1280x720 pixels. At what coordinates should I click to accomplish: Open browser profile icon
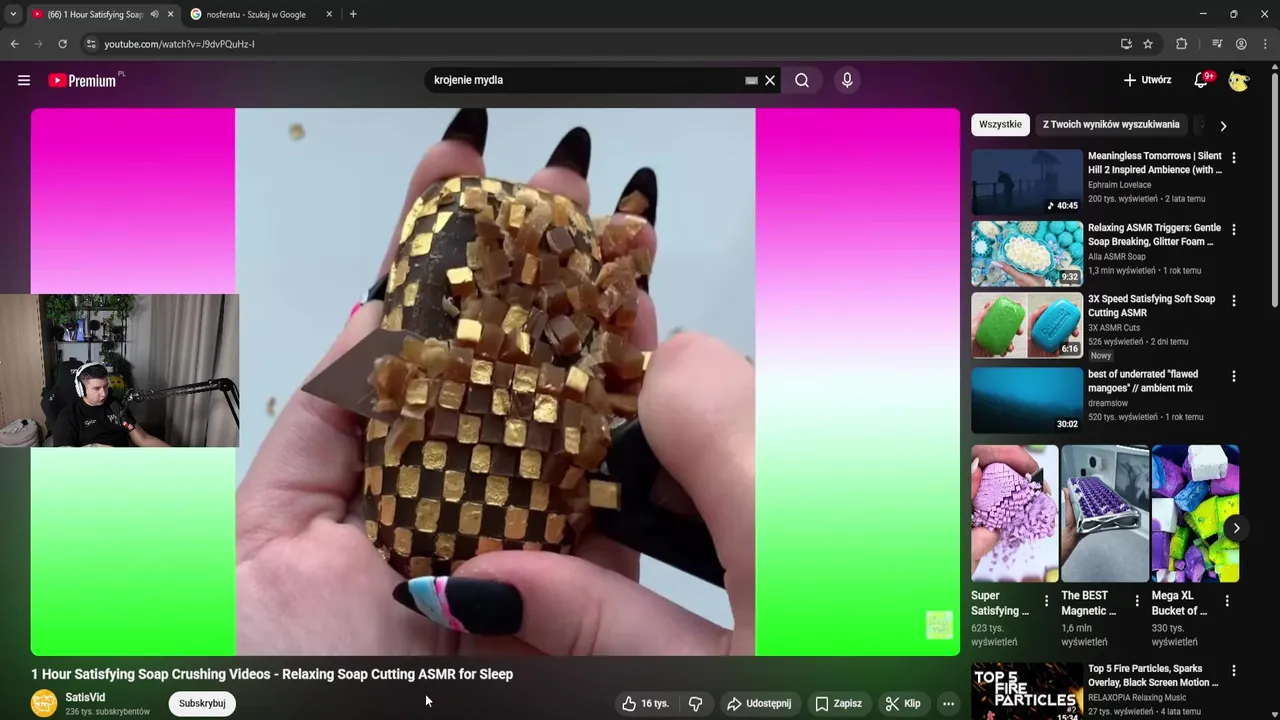(x=1241, y=44)
